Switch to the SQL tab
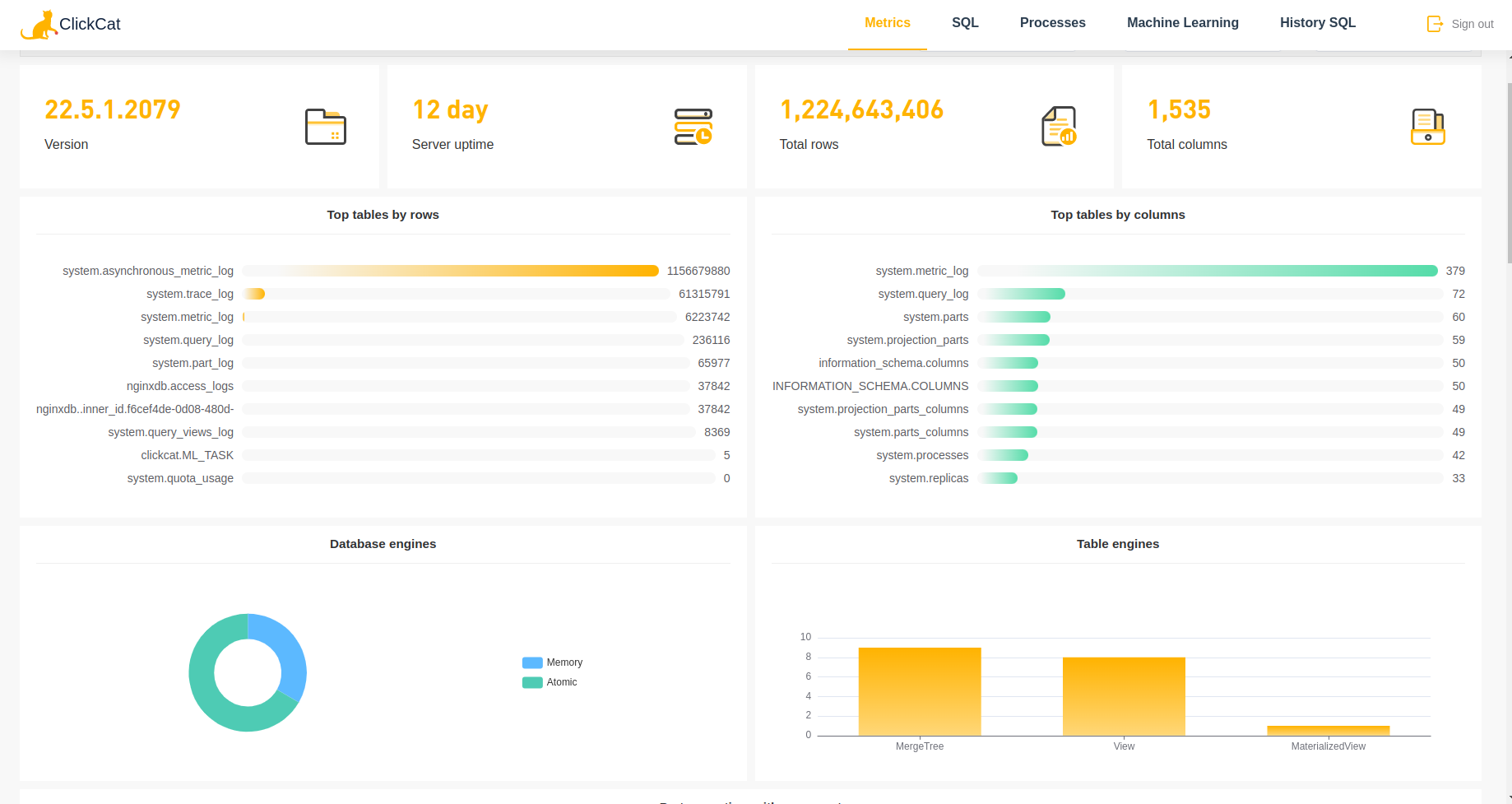This screenshot has height=804, width=1512. click(x=965, y=23)
